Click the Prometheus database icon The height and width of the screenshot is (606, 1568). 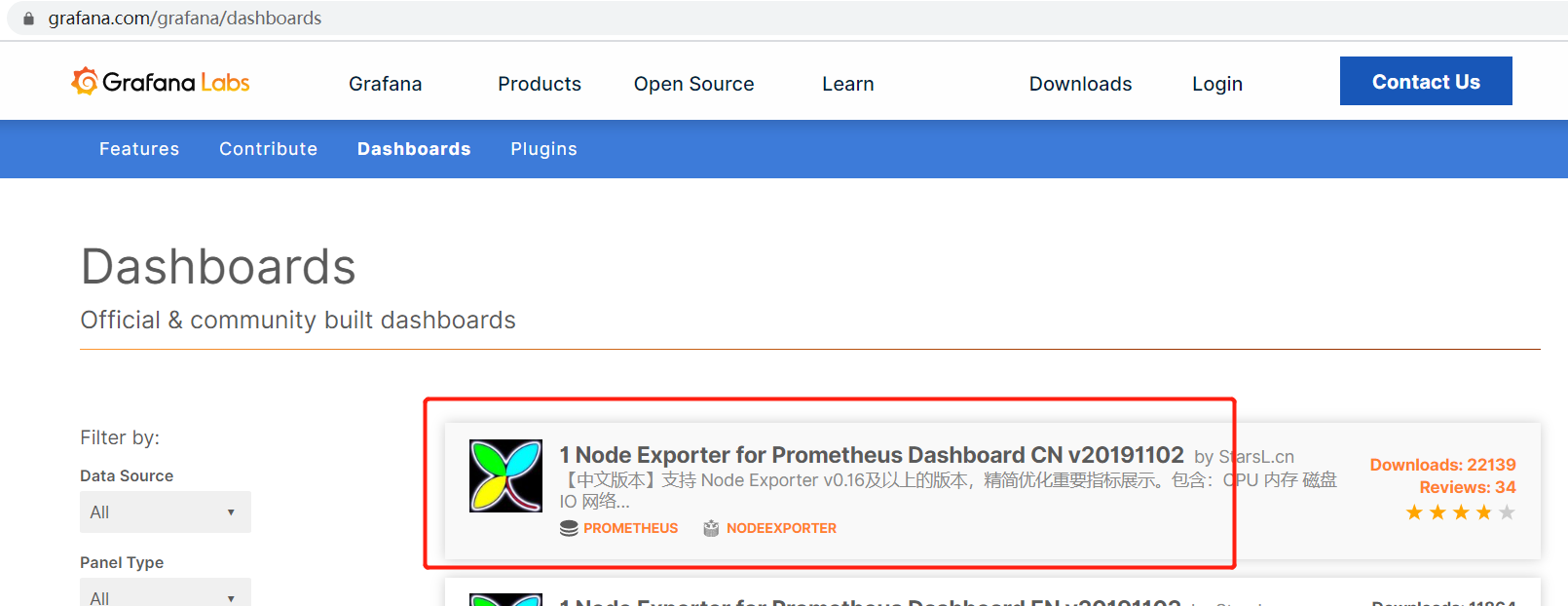[569, 528]
